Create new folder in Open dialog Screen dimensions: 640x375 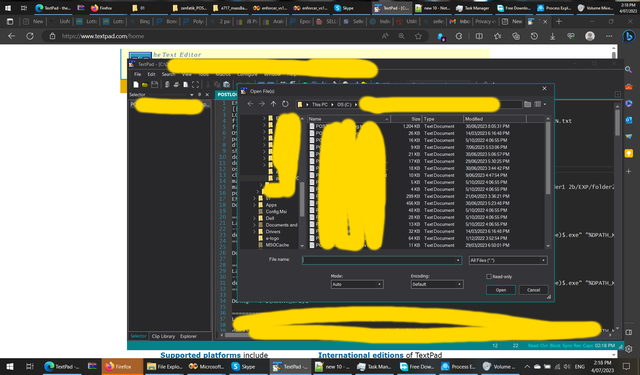(x=528, y=104)
